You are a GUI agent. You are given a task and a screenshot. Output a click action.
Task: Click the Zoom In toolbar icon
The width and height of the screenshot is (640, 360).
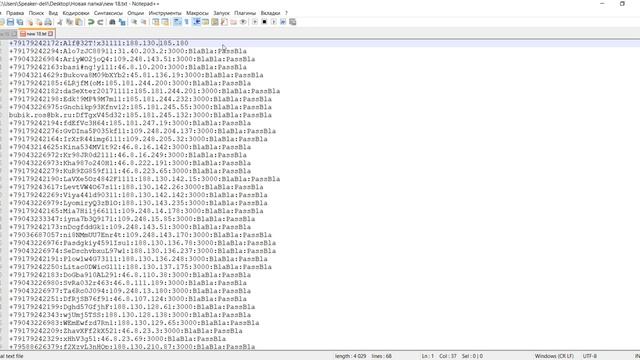pos(134,22)
